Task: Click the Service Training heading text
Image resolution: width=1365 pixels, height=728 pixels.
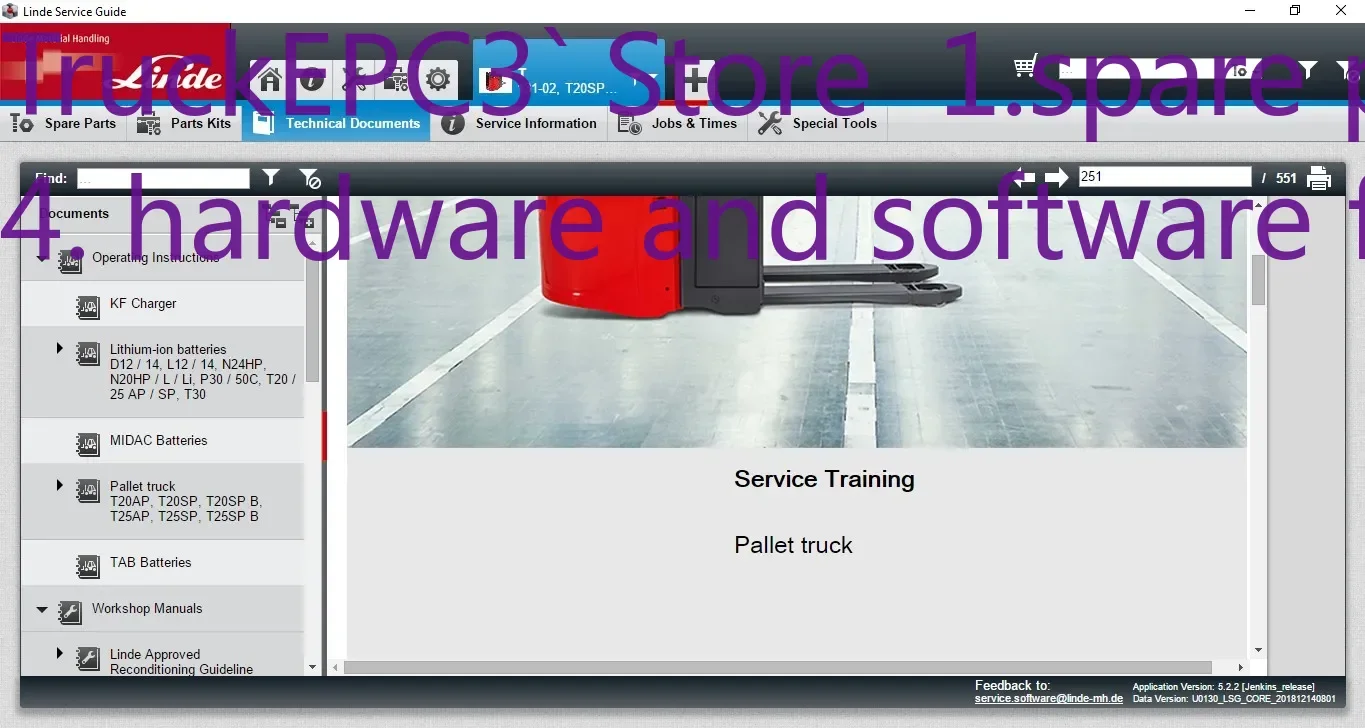Action: coord(824,479)
